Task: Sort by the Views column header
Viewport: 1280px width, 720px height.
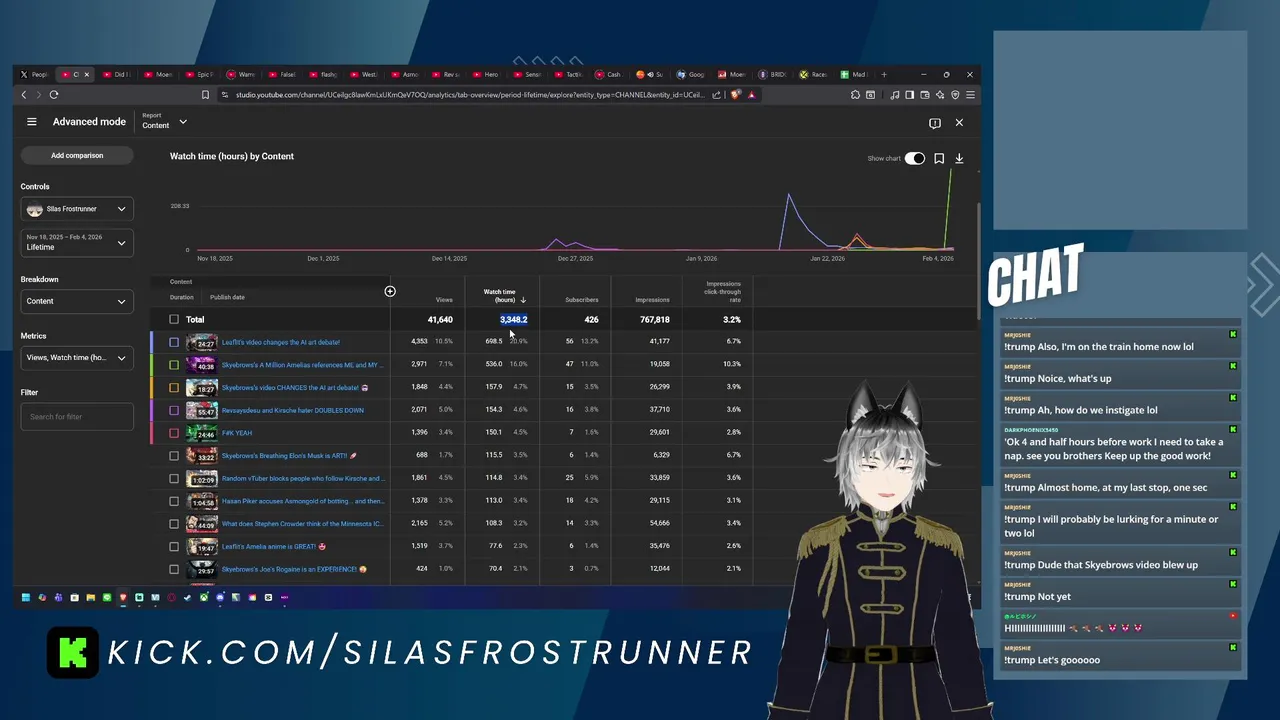Action: [x=444, y=300]
